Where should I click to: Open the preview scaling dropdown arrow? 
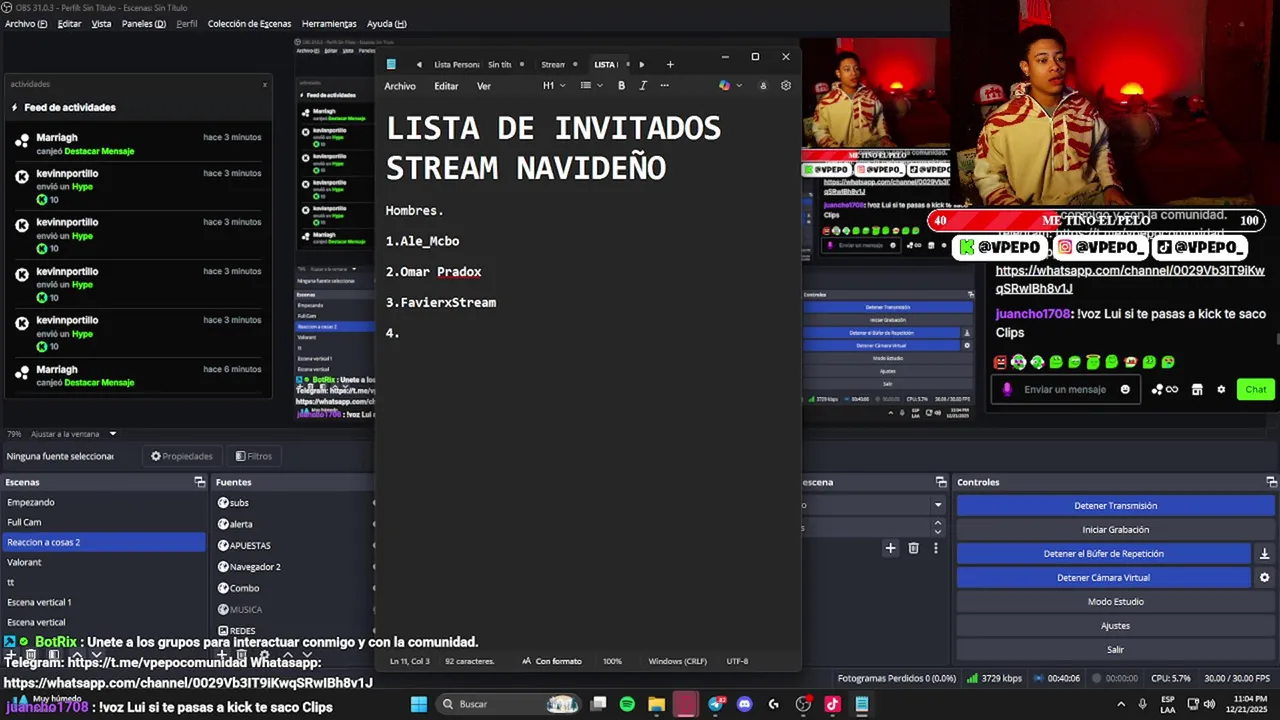tap(113, 434)
